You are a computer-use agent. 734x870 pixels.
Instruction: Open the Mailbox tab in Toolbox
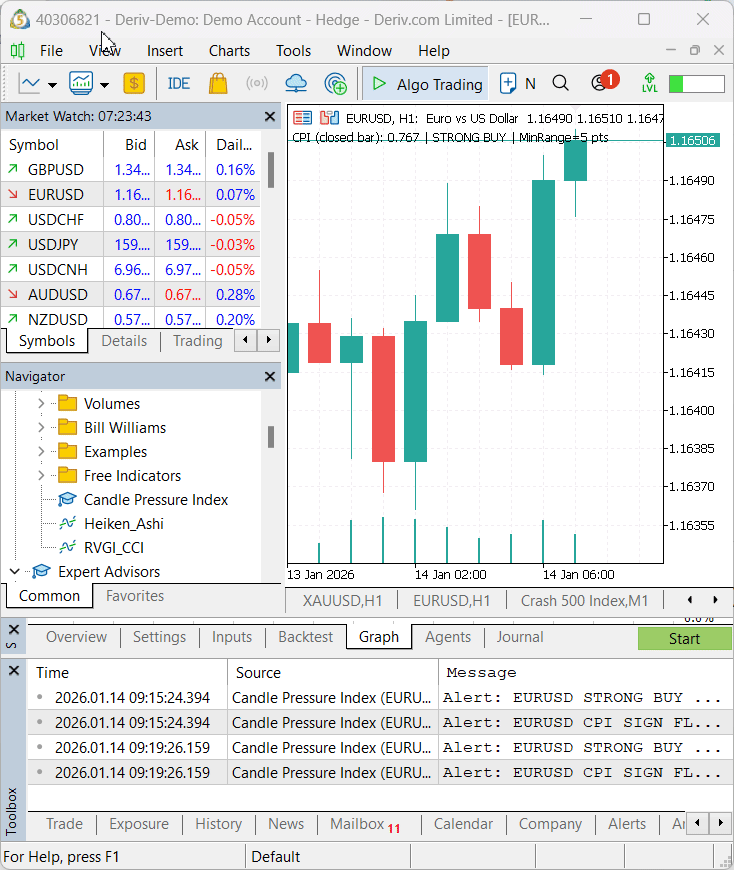click(365, 825)
